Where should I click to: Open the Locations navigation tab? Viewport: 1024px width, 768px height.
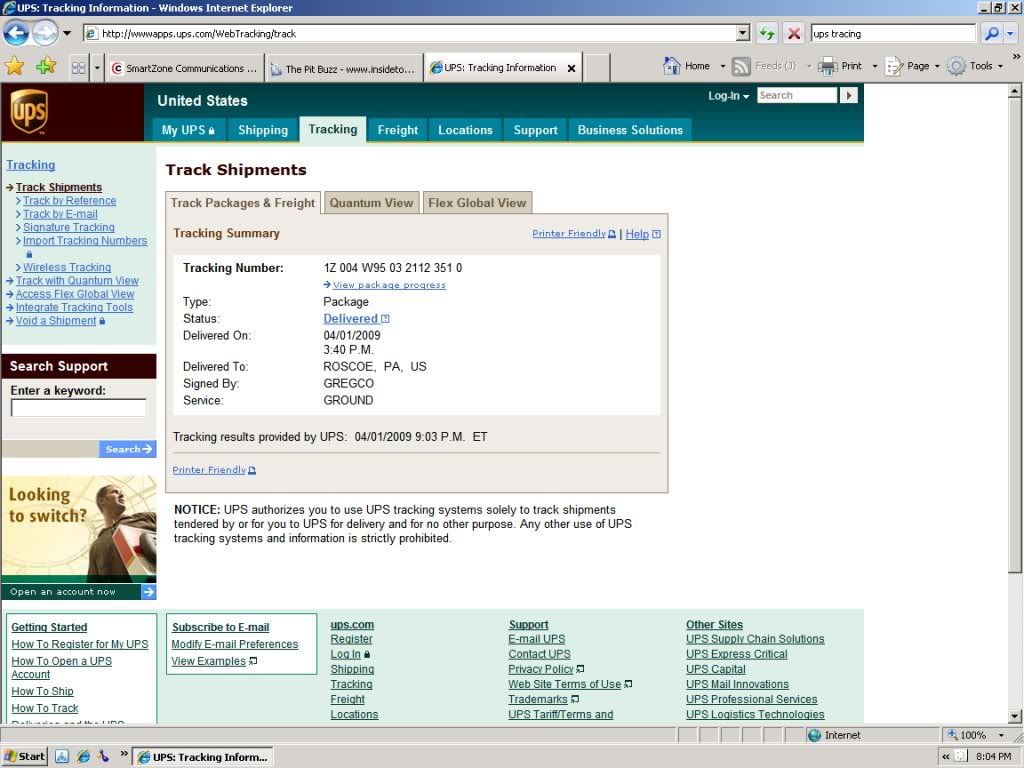click(465, 130)
